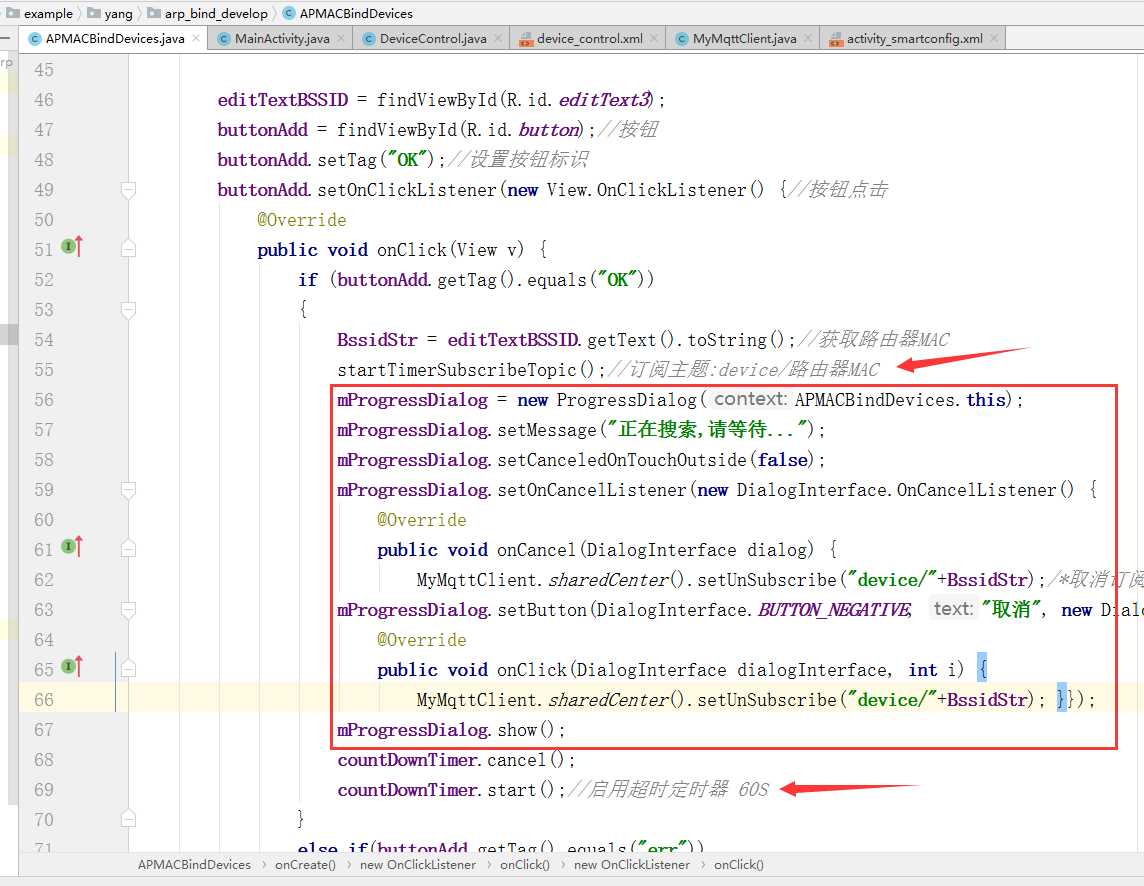Click the last onClick() in bottom breadcrumb
Image resolution: width=1144 pixels, height=886 pixels.
click(x=738, y=865)
